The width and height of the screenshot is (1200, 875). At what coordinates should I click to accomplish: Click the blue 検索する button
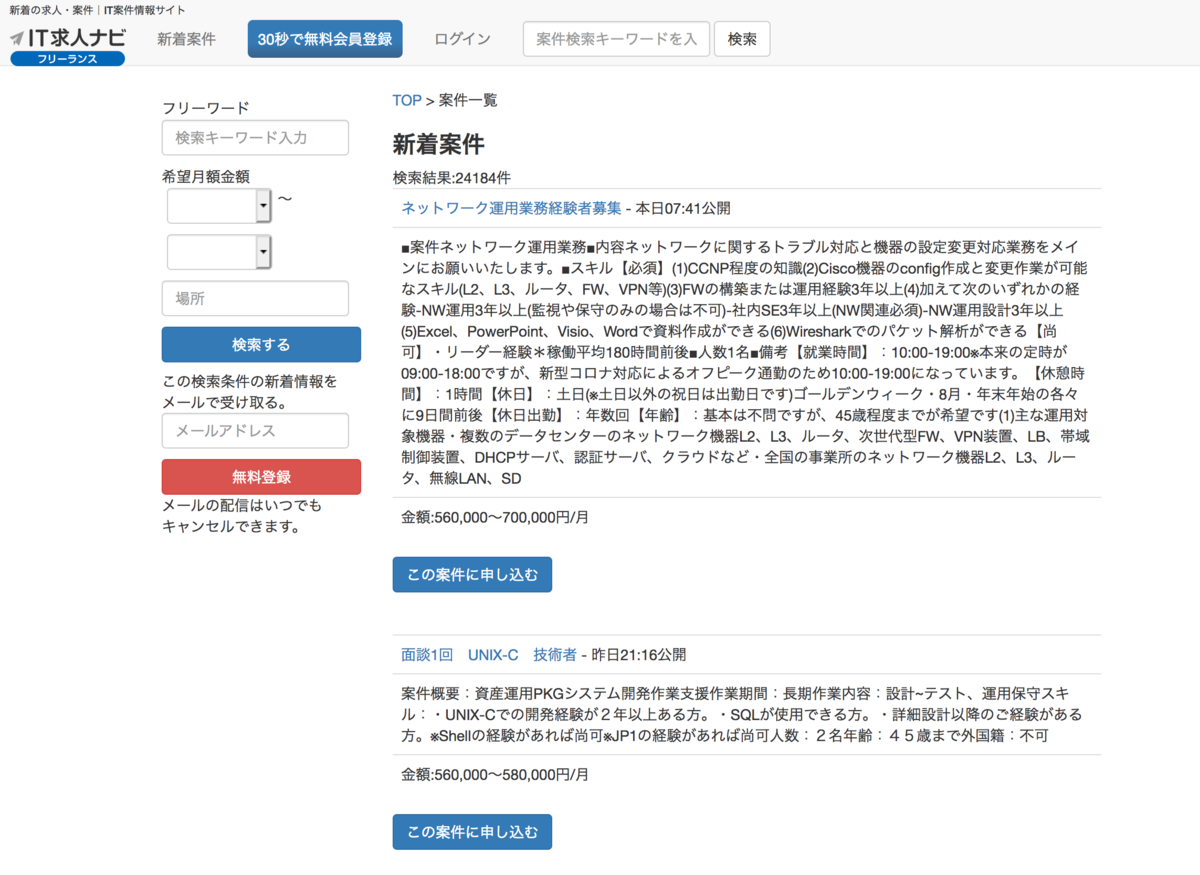click(x=261, y=344)
